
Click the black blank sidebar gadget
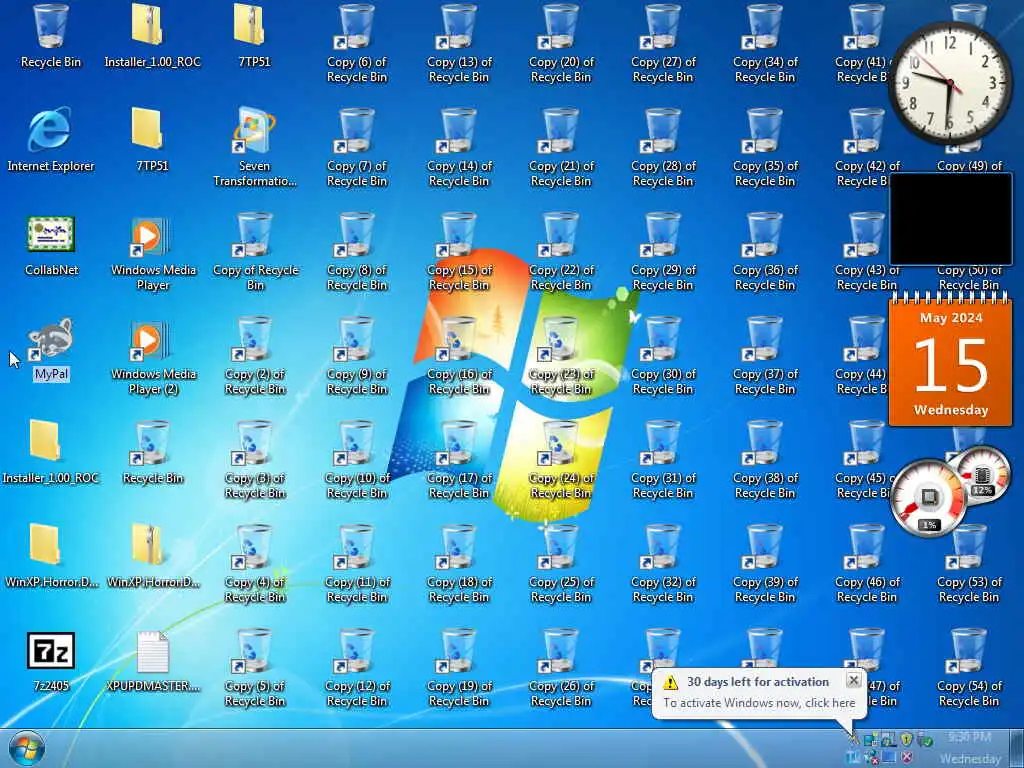[951, 219]
